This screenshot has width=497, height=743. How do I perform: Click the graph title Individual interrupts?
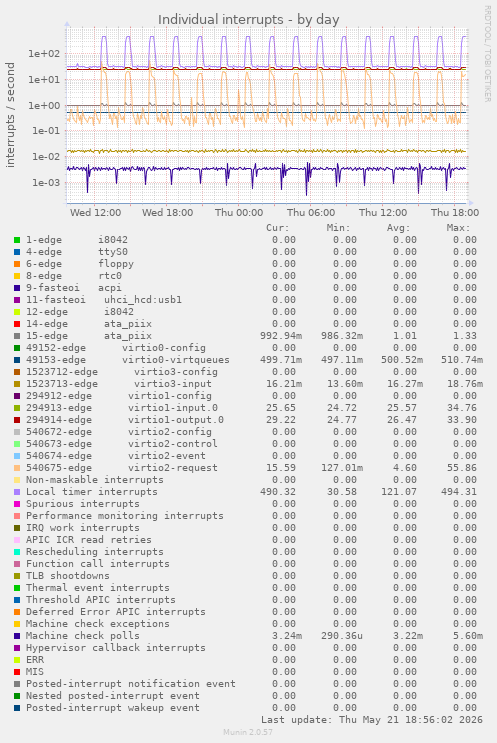pyautogui.click(x=248, y=19)
